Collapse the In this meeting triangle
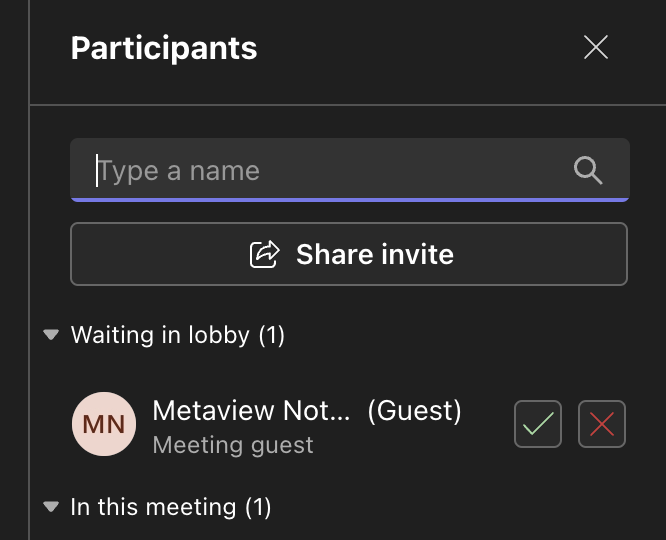The width and height of the screenshot is (666, 540). pos(52,508)
